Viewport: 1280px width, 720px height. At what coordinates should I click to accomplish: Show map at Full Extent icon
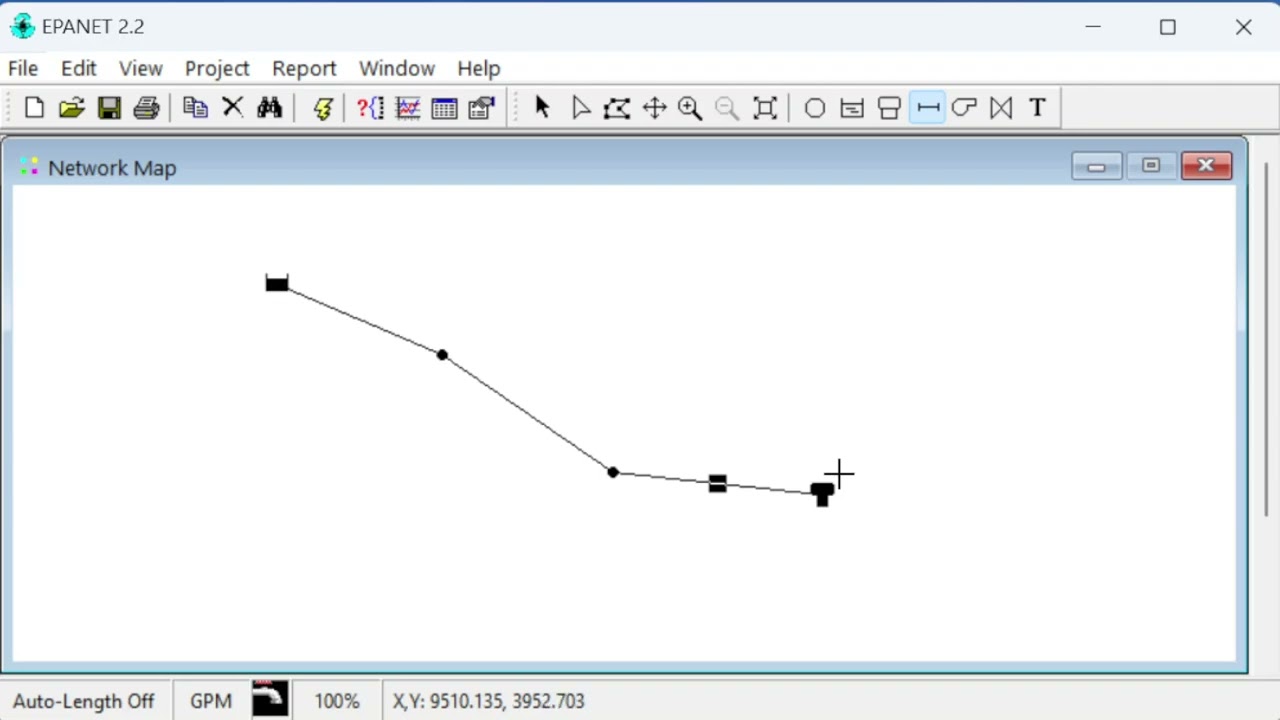click(765, 108)
